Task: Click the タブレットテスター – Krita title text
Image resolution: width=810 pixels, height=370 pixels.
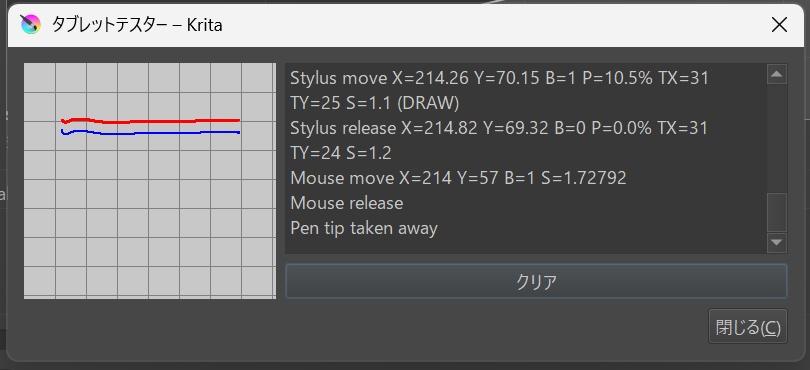Action: [x=137, y=25]
